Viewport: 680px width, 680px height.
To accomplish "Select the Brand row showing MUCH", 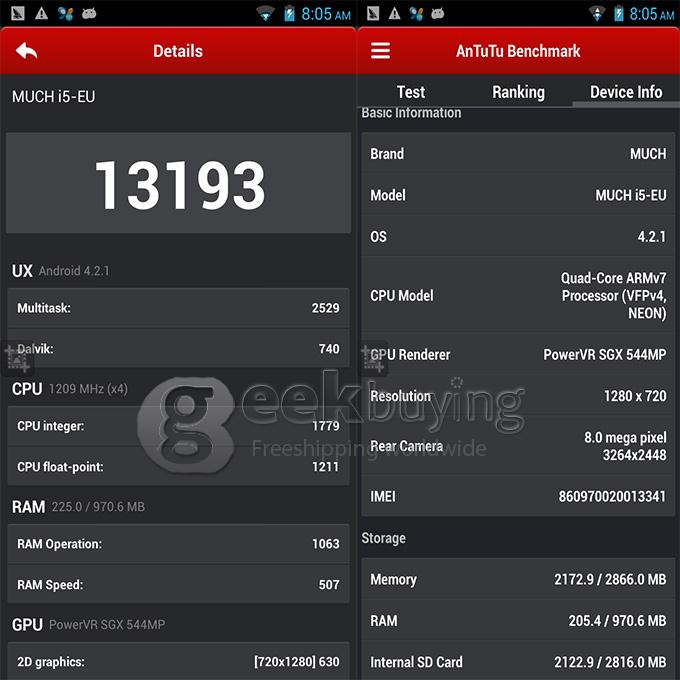I will (x=518, y=154).
